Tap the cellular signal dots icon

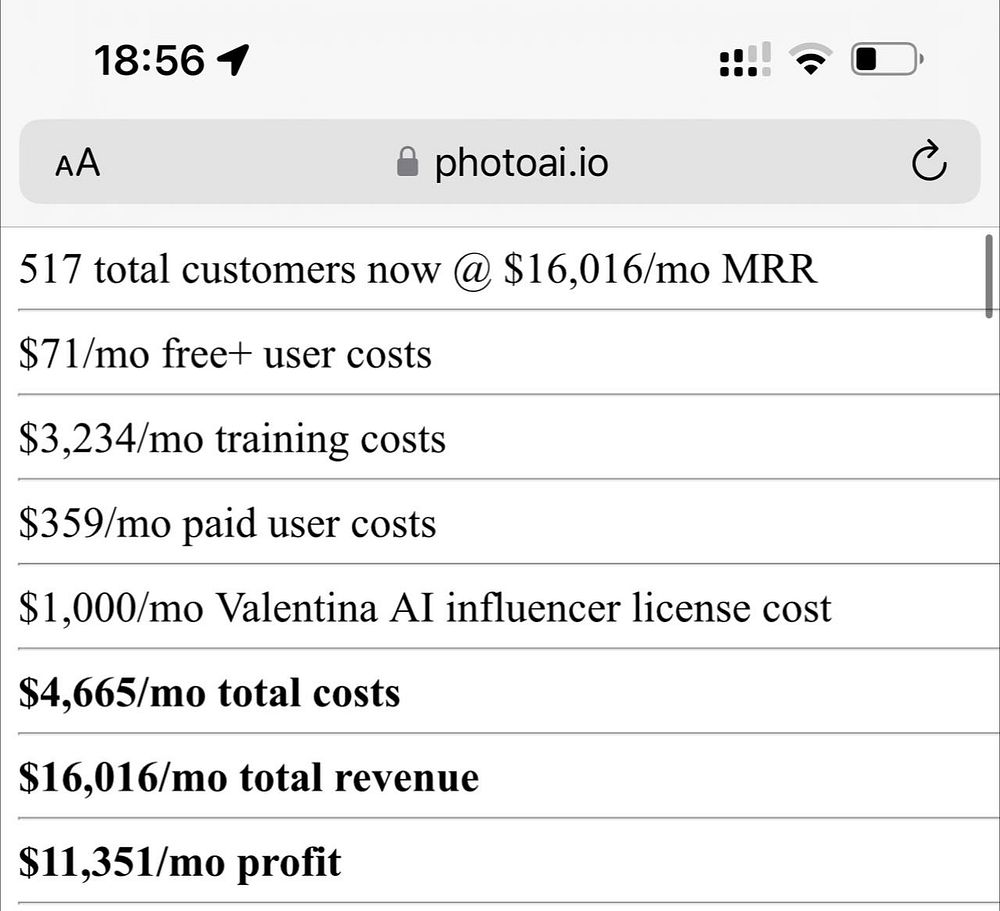(x=745, y=61)
